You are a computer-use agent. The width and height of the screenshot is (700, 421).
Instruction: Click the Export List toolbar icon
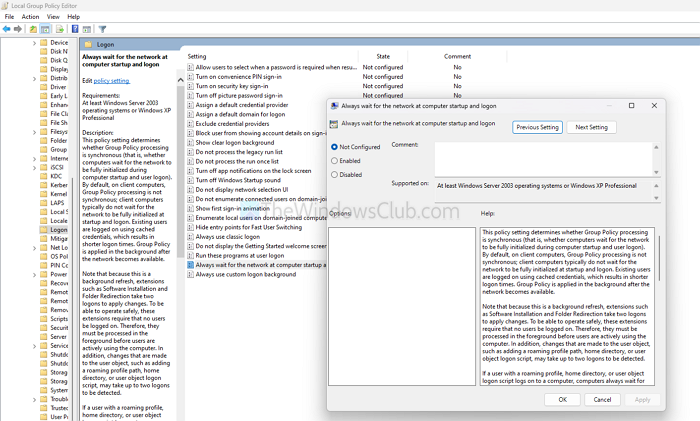pyautogui.click(x=59, y=29)
